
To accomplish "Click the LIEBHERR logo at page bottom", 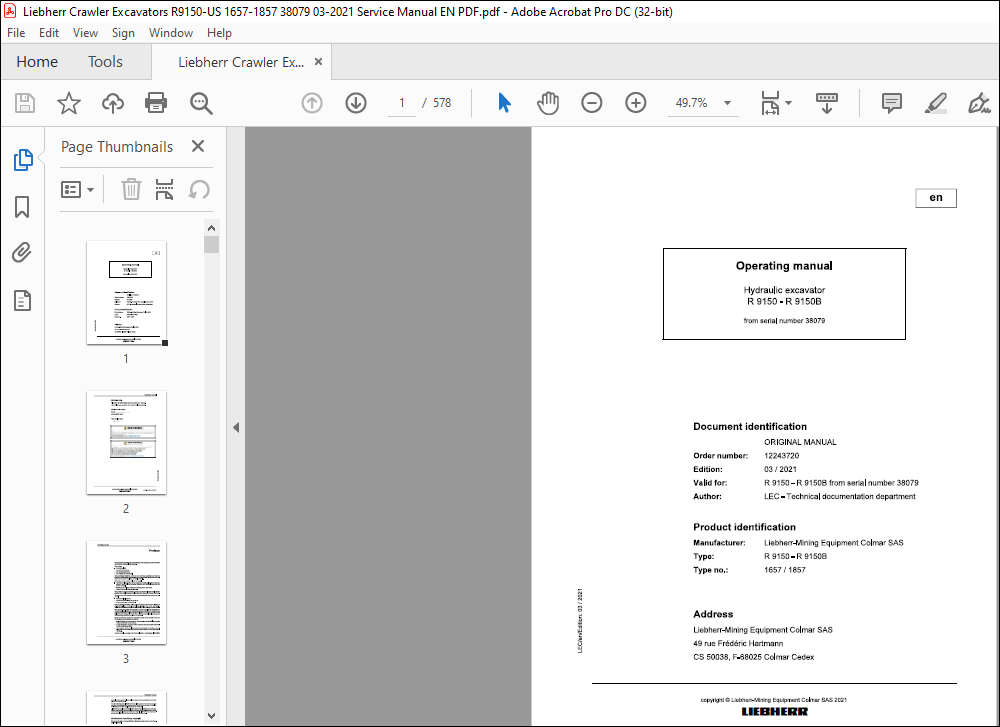I will click(x=774, y=711).
